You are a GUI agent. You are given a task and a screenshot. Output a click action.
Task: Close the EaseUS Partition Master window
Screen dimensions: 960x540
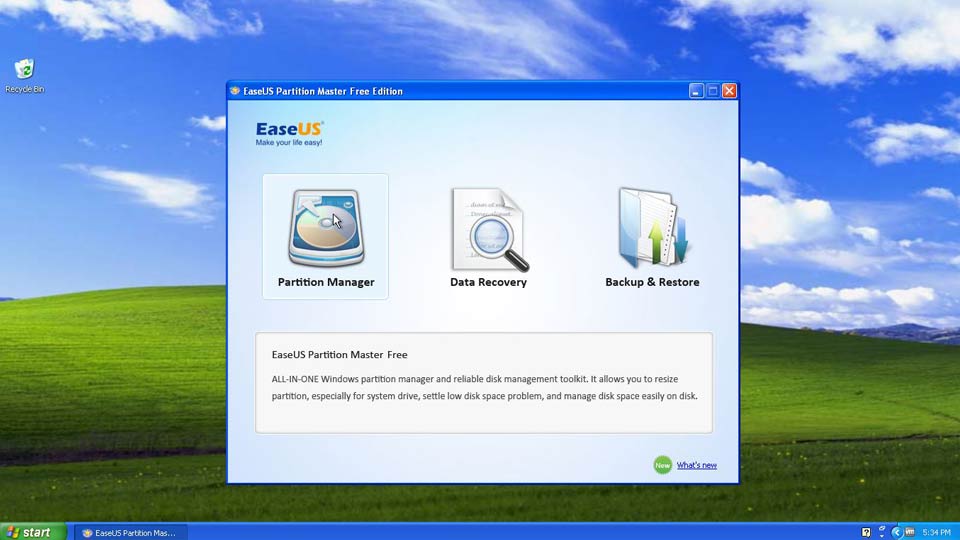coord(729,91)
